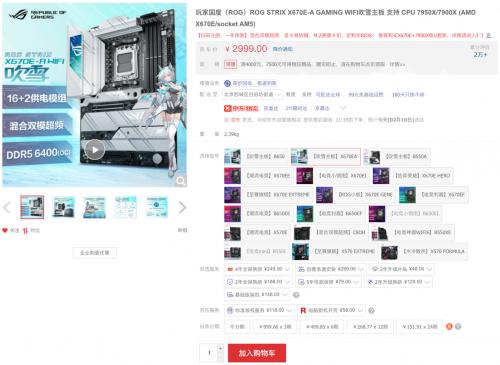Click the price-drop notification link beside ¥2999.00
Image resolution: width=500 pixels, height=365 pixels.
point(283,49)
